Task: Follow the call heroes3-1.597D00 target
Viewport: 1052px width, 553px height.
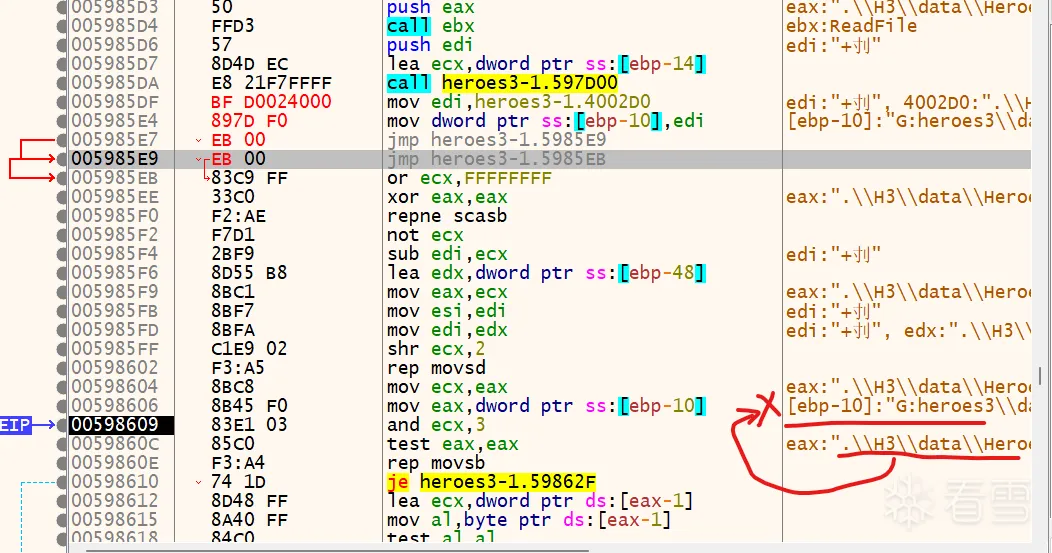Action: point(529,83)
